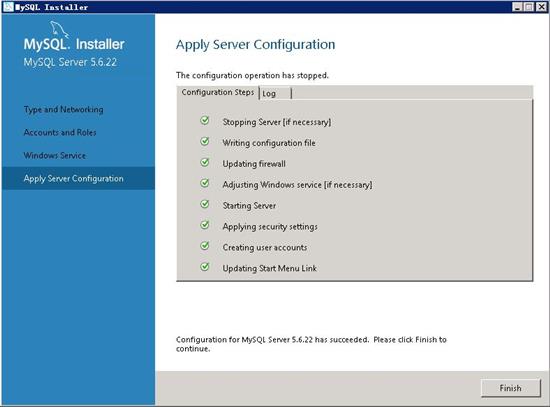Minimize the MySQL Installer window
Viewport: 550px width, 407px height.
(x=517, y=7)
